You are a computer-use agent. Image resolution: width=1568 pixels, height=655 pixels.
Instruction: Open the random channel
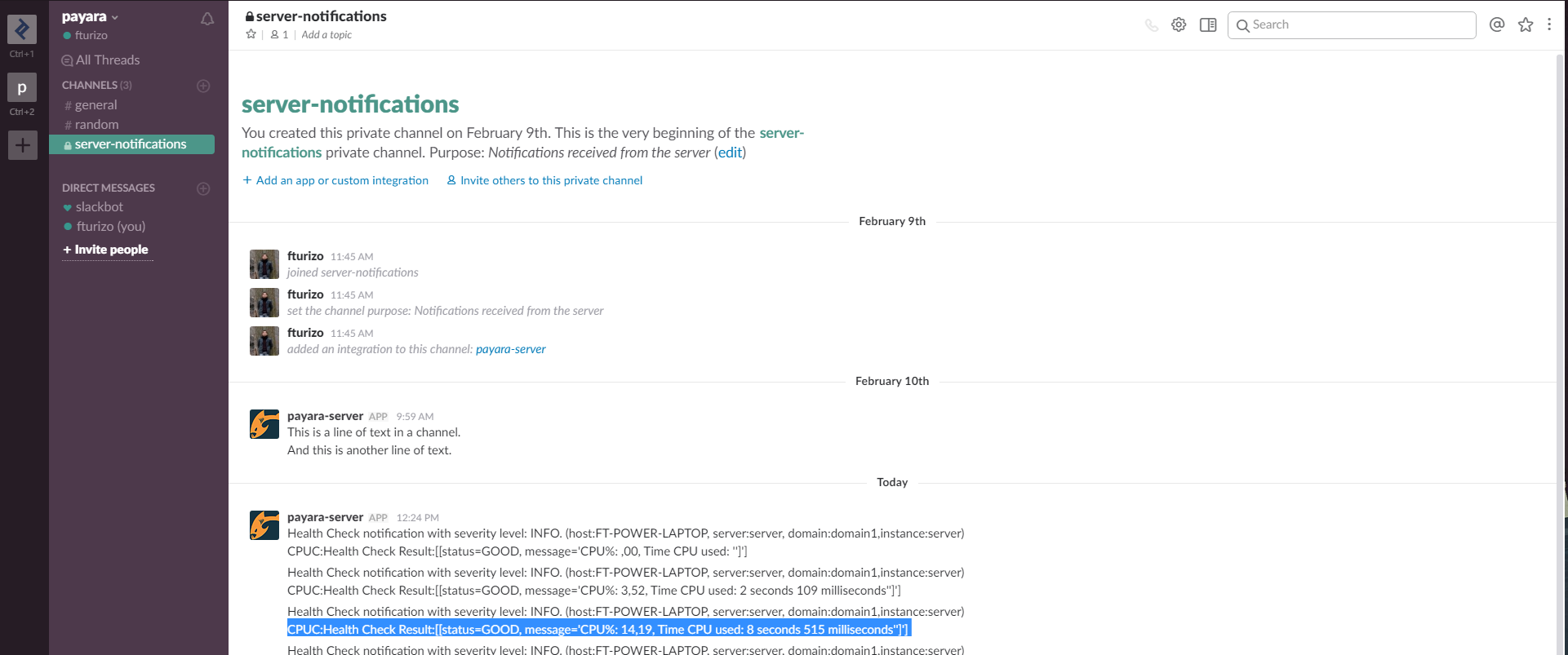(x=96, y=125)
